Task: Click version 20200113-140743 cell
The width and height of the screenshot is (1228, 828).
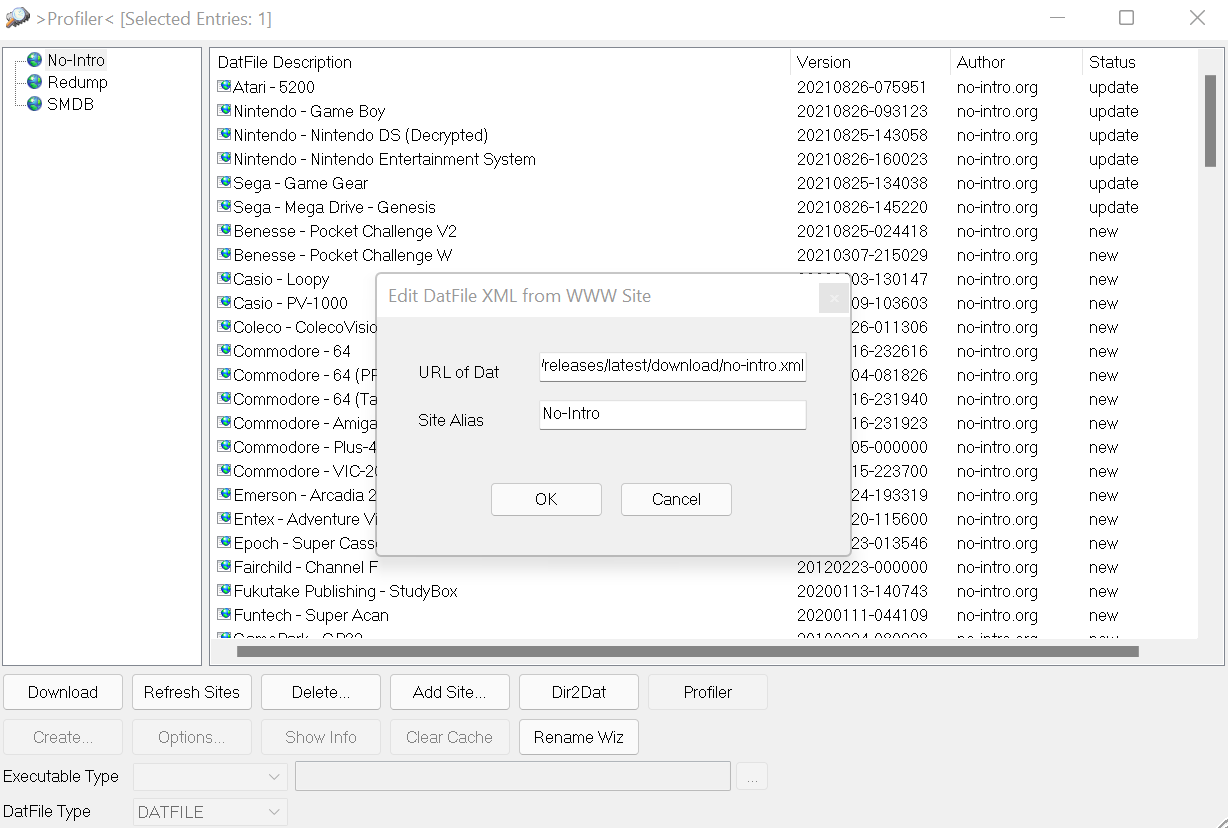Action: pyautogui.click(x=862, y=591)
